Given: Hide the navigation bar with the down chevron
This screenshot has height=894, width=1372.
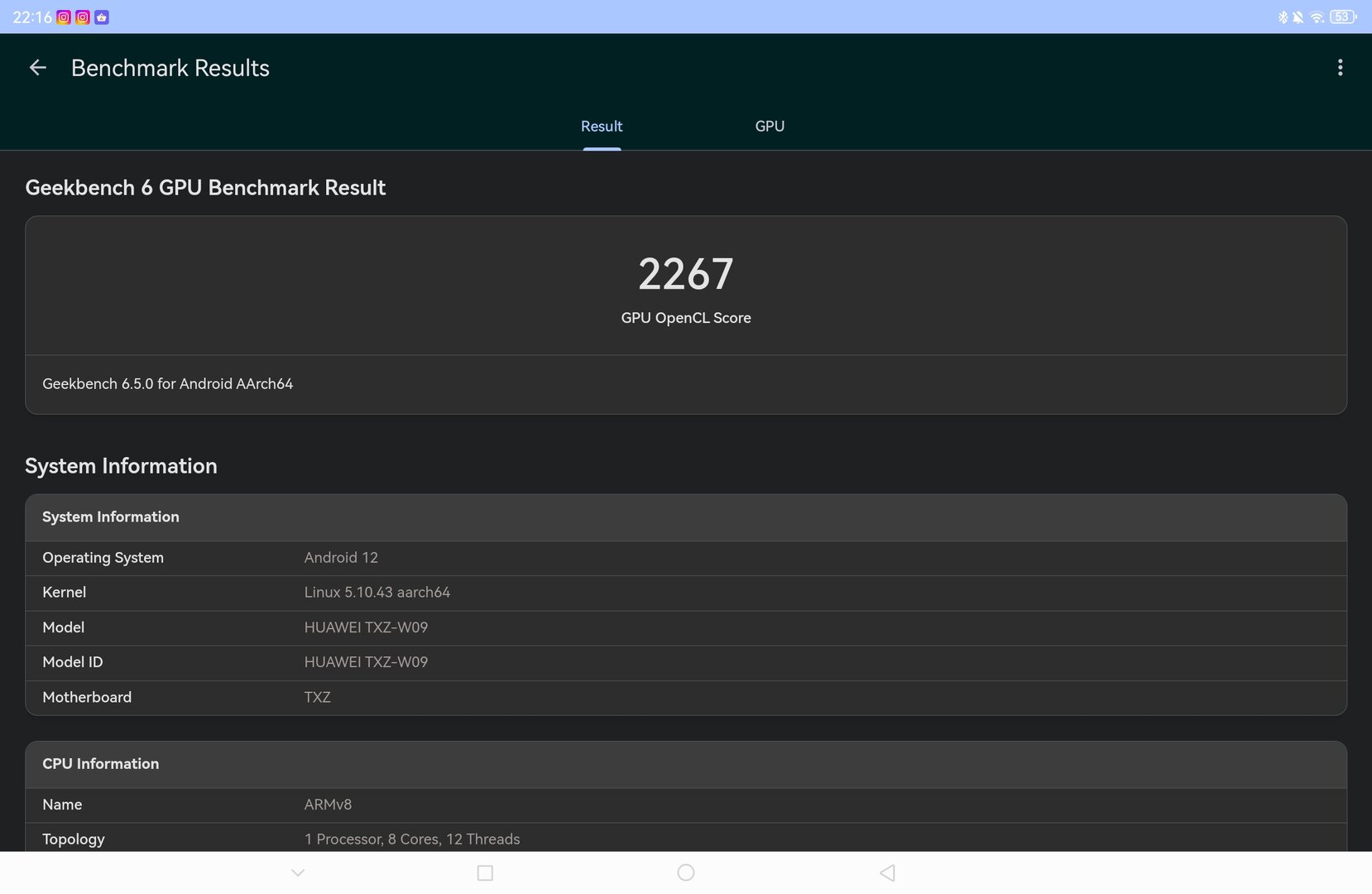Looking at the screenshot, I should (298, 872).
